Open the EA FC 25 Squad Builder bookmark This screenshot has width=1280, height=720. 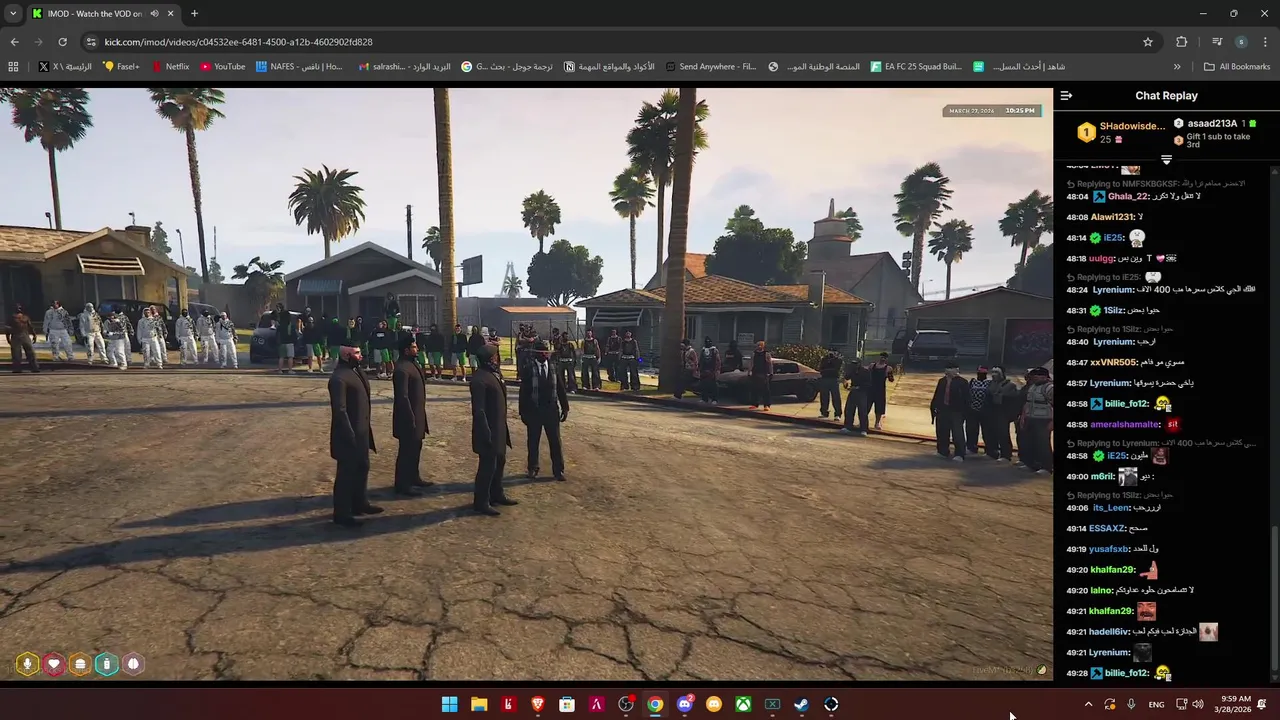point(916,67)
